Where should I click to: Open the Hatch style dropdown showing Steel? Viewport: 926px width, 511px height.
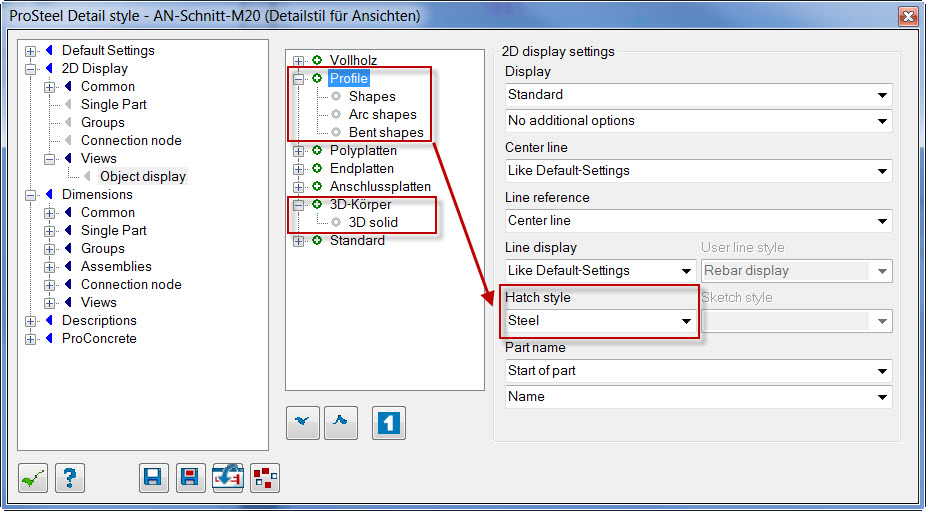click(601, 321)
